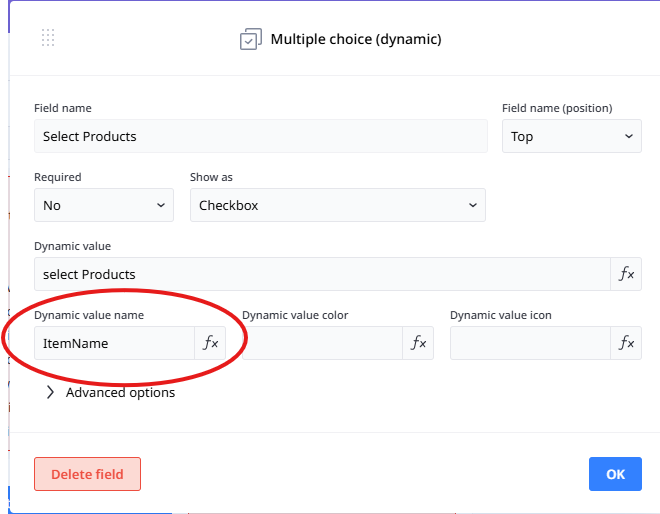Click the Delete field button
This screenshot has width=660, height=514.
pyautogui.click(x=87, y=474)
